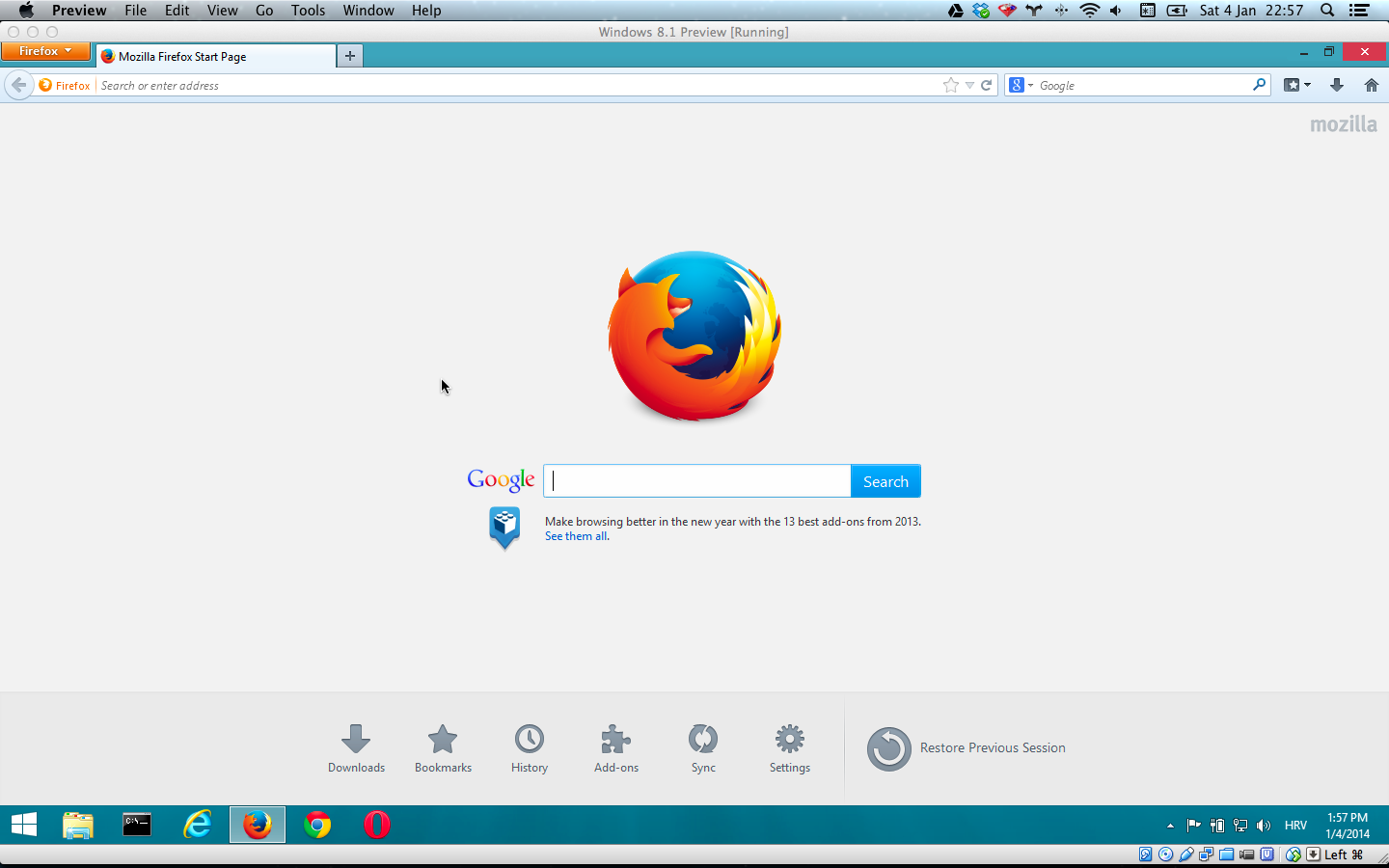Screen dimensions: 1389x868
Task: Click VirtualBox USB devices status icon
Action: coord(1186,854)
